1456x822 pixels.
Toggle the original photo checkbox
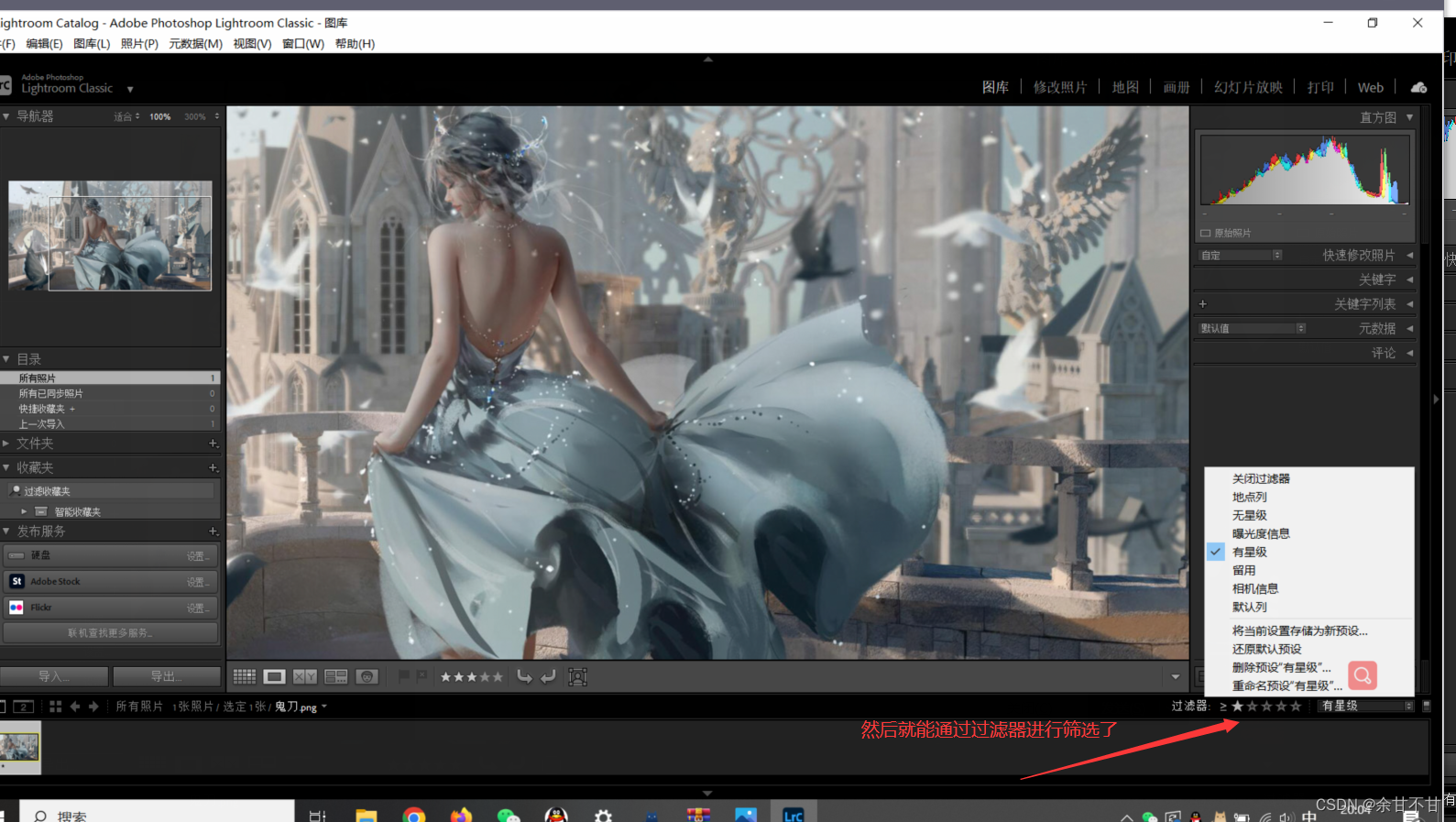pyautogui.click(x=1206, y=234)
